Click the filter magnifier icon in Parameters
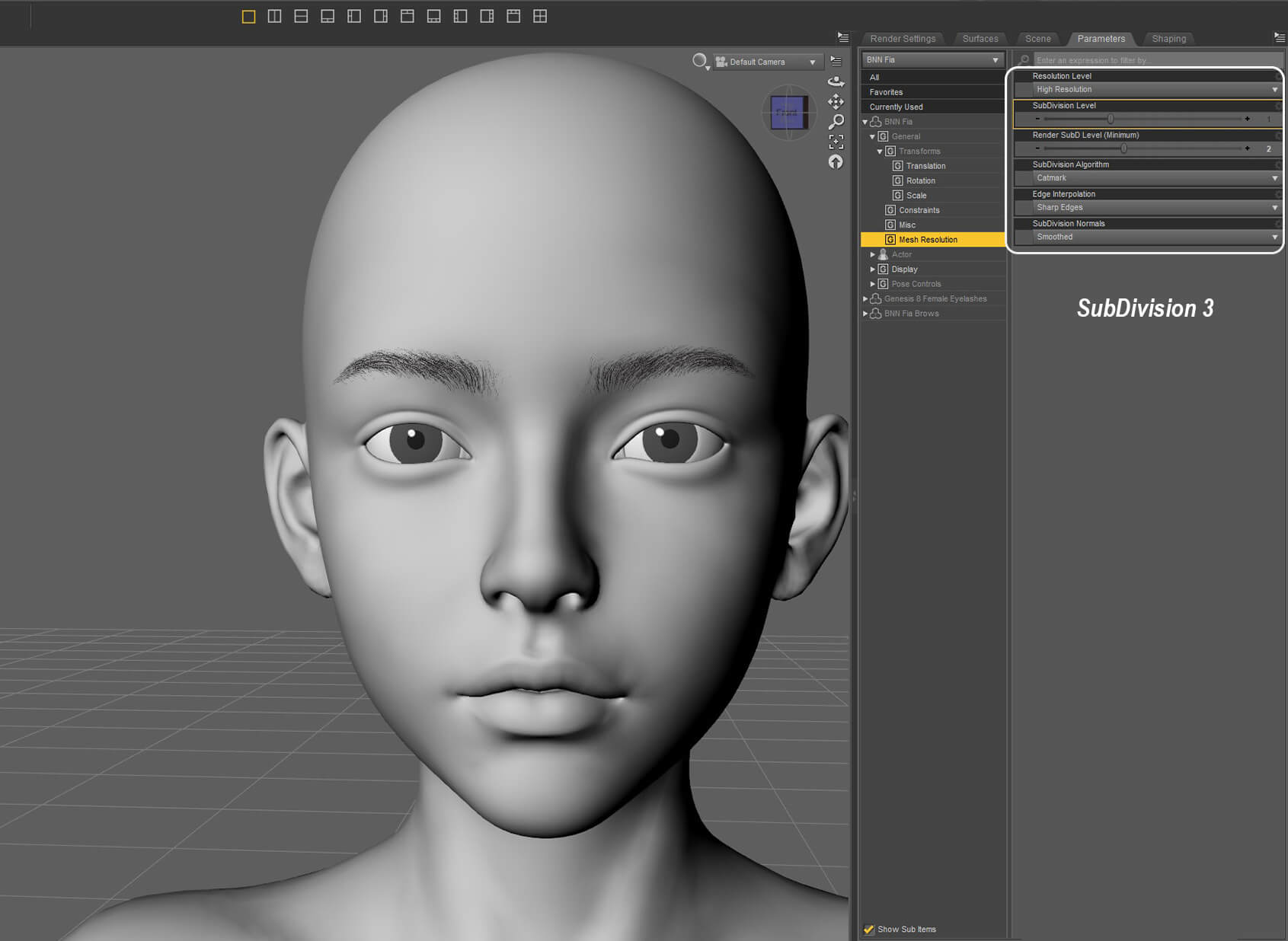Image resolution: width=1288 pixels, height=941 pixels. (x=1024, y=59)
